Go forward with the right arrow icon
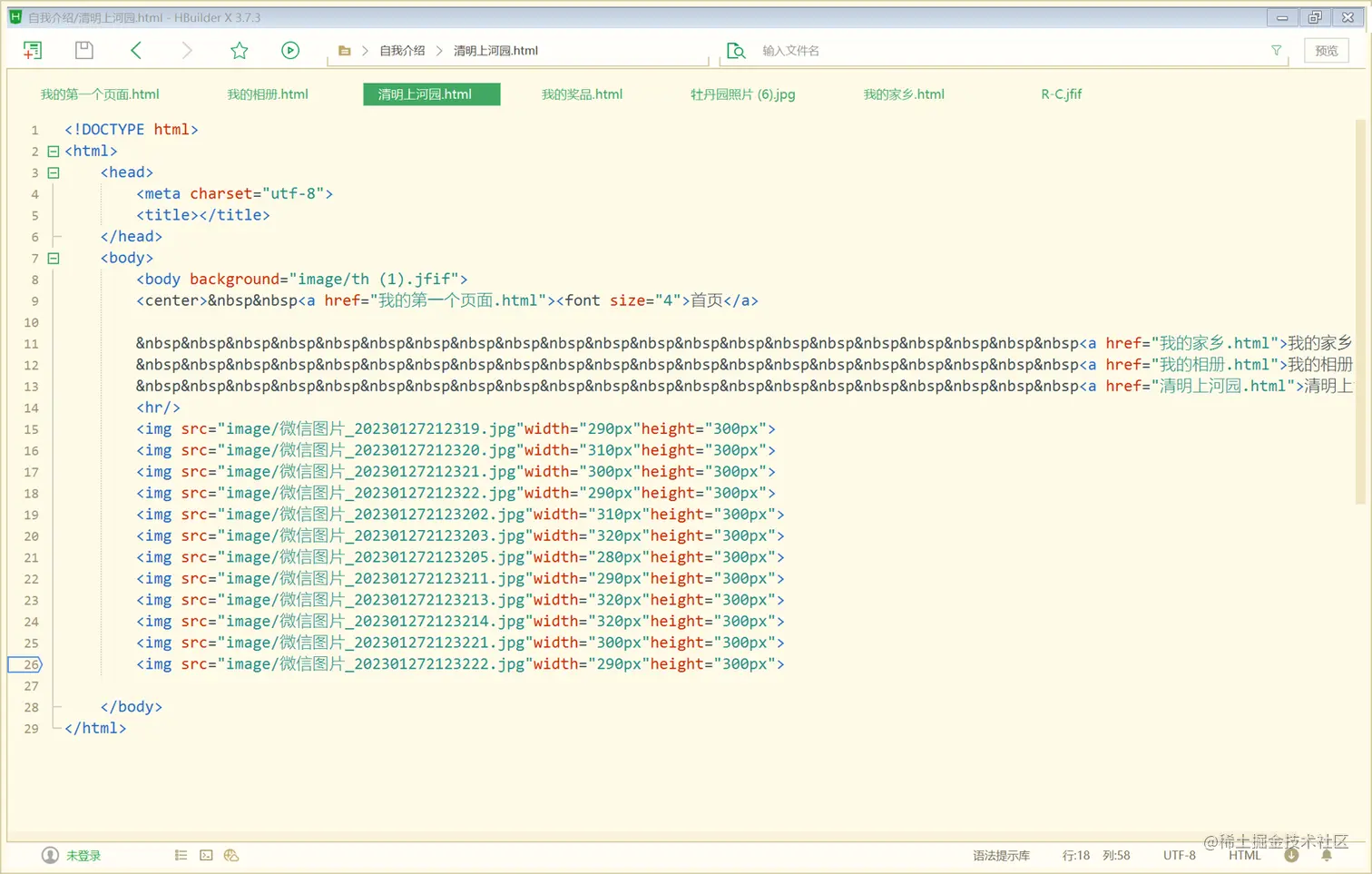 [x=187, y=51]
